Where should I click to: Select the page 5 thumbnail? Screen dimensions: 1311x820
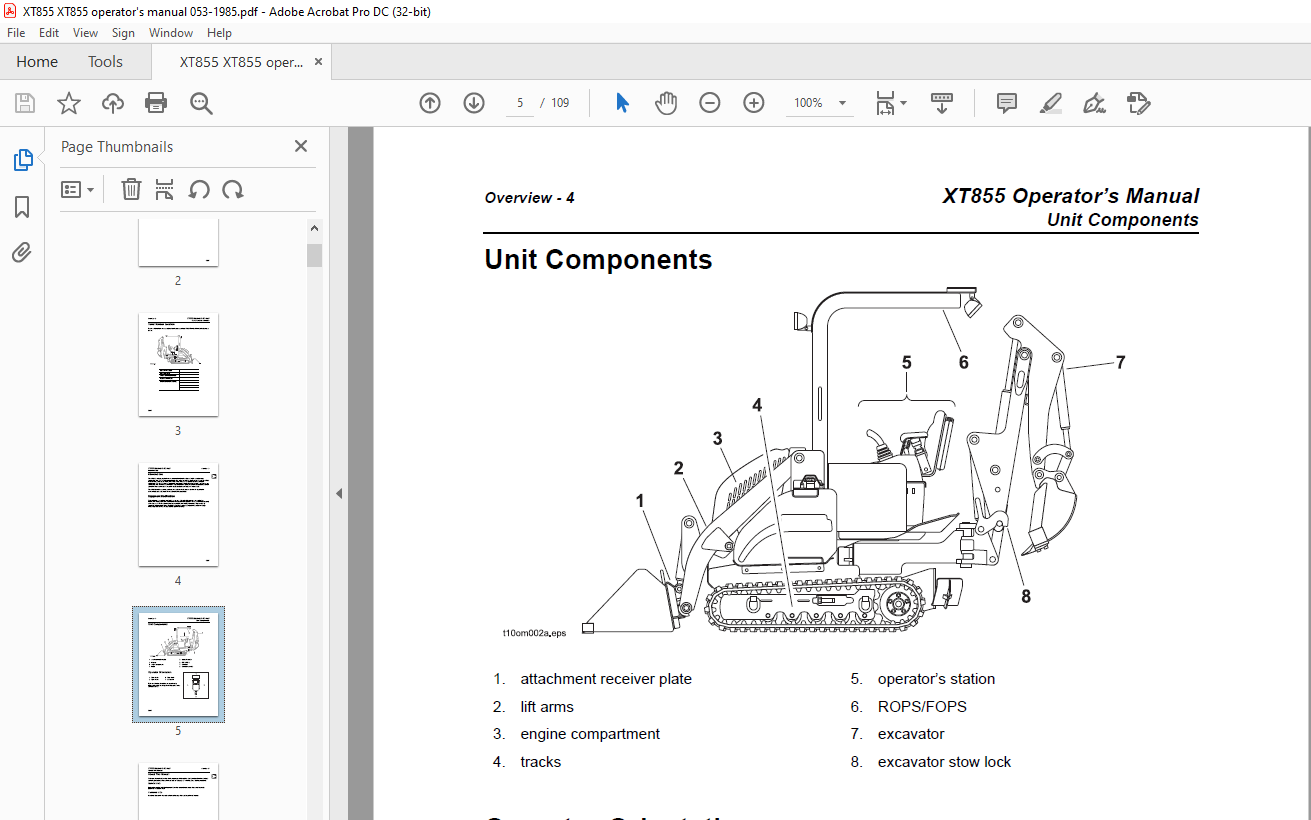178,664
